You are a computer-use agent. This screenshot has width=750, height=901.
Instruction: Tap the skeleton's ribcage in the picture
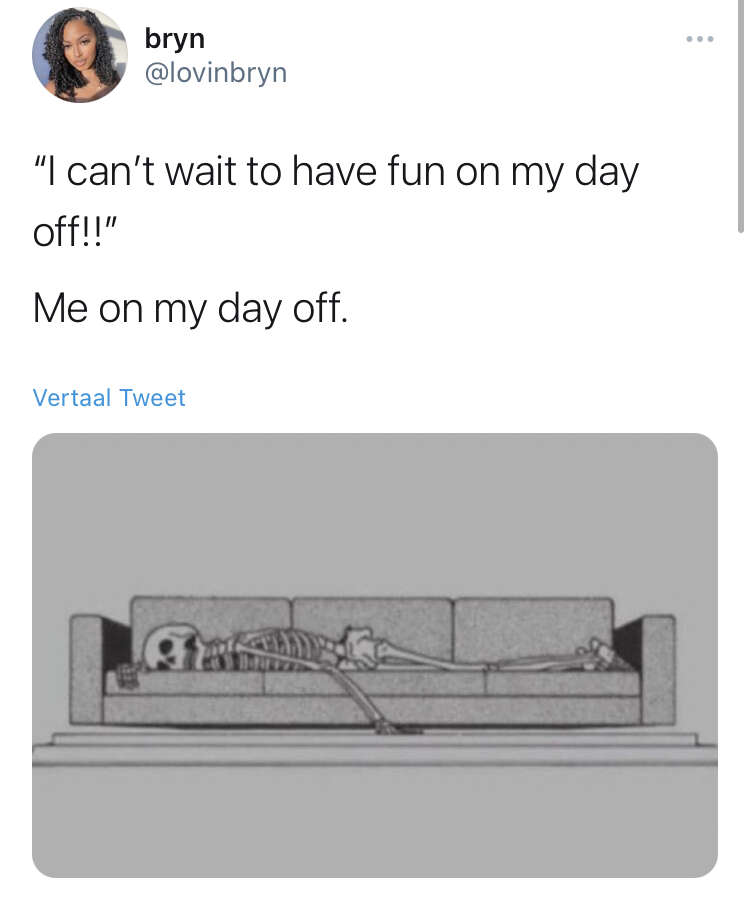pyautogui.click(x=276, y=648)
